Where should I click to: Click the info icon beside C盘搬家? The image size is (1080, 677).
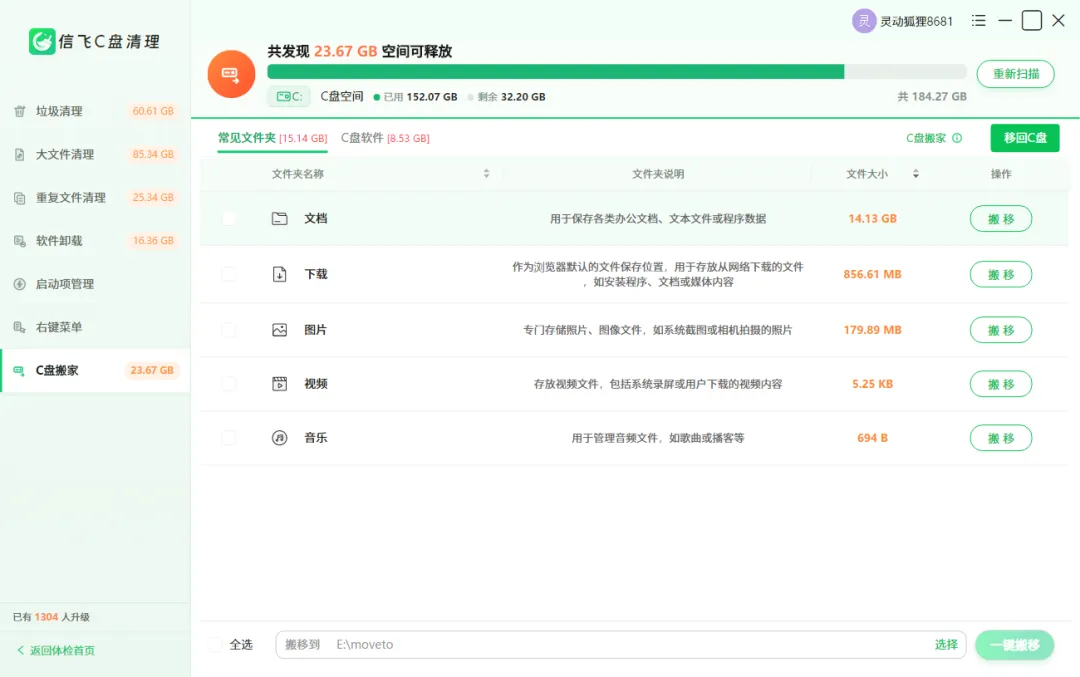957,138
